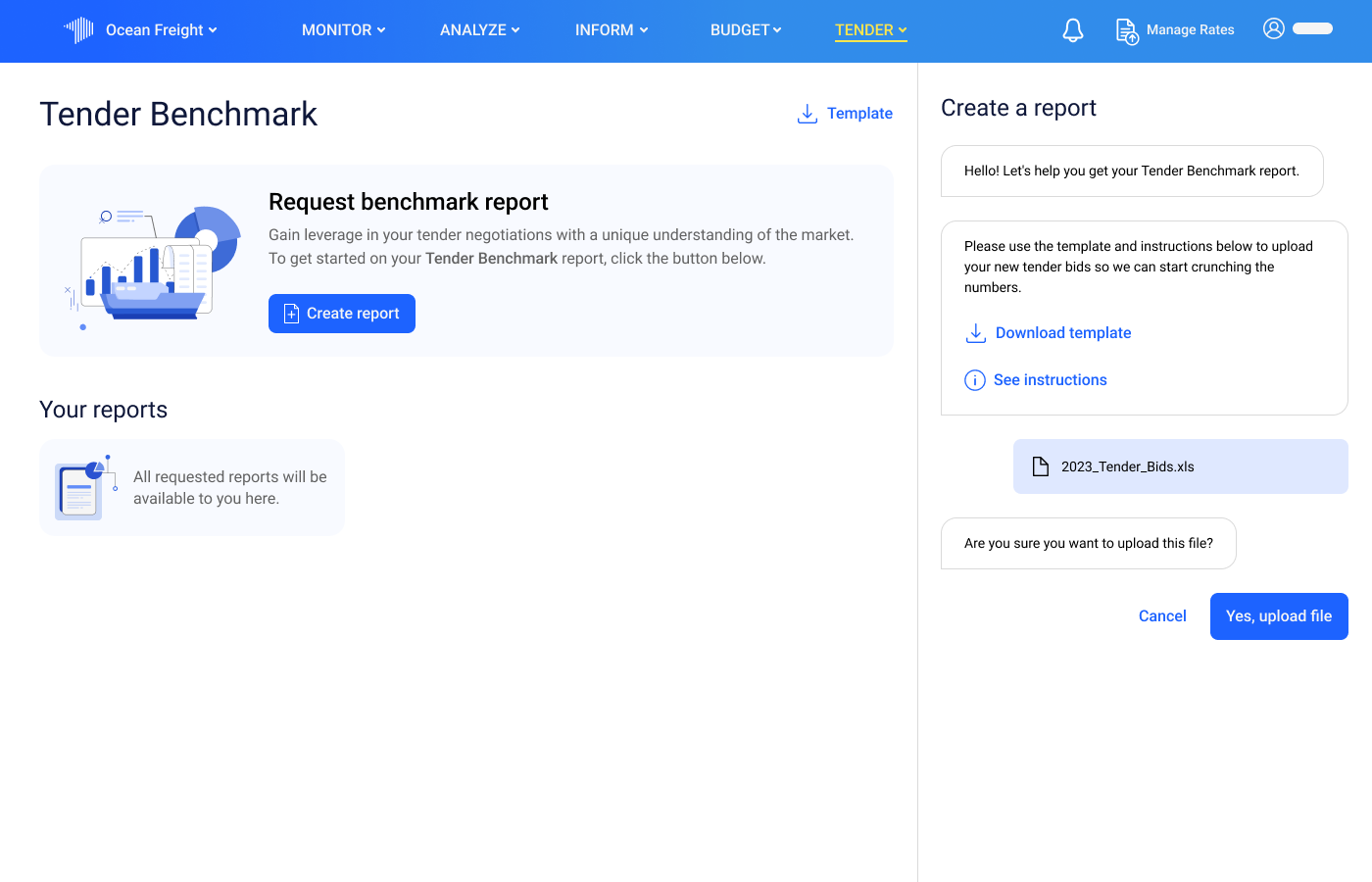The height and width of the screenshot is (882, 1372).
Task: Click Download template in the report panel
Action: click(x=1062, y=332)
